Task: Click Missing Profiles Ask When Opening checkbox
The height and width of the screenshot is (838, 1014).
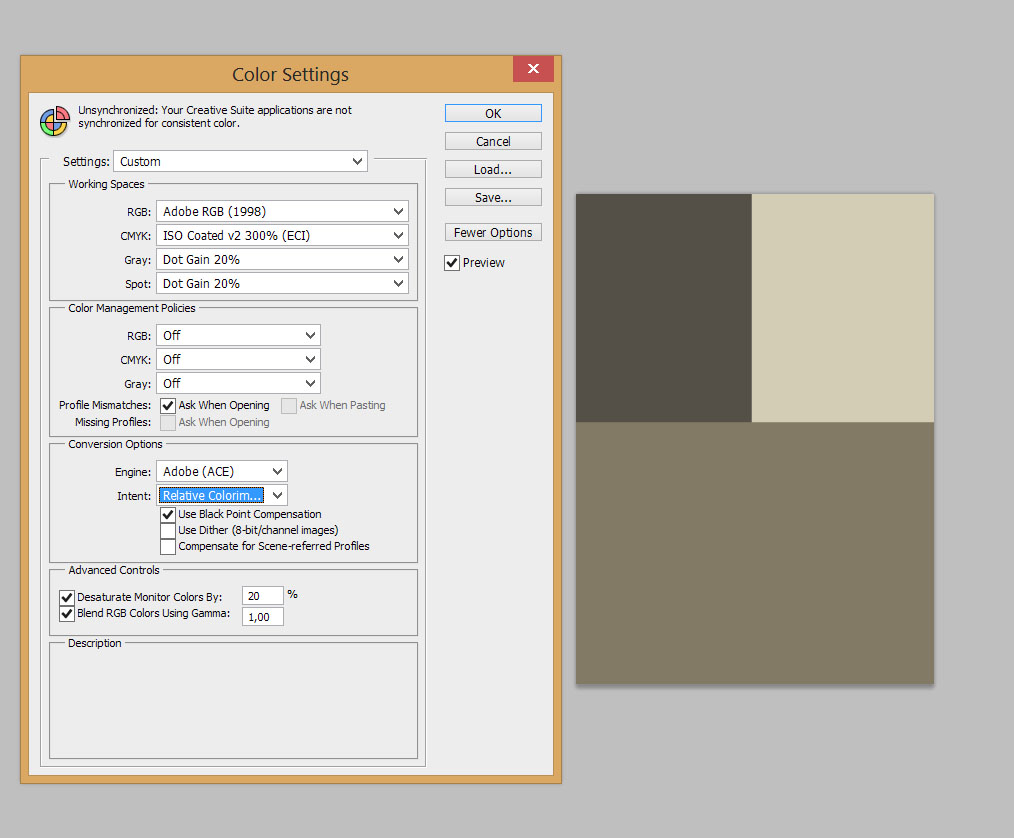Action: (x=167, y=422)
